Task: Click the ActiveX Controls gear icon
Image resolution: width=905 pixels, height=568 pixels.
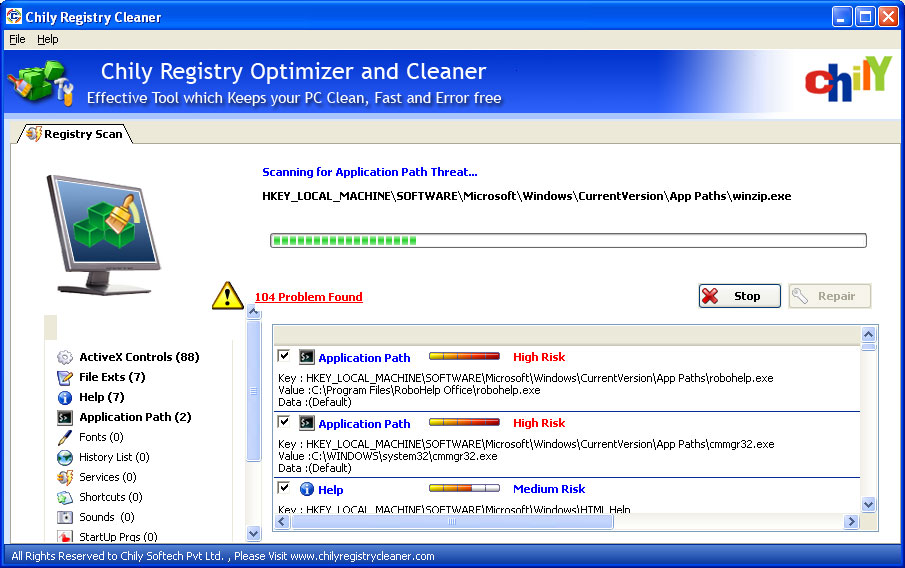Action: click(x=65, y=357)
